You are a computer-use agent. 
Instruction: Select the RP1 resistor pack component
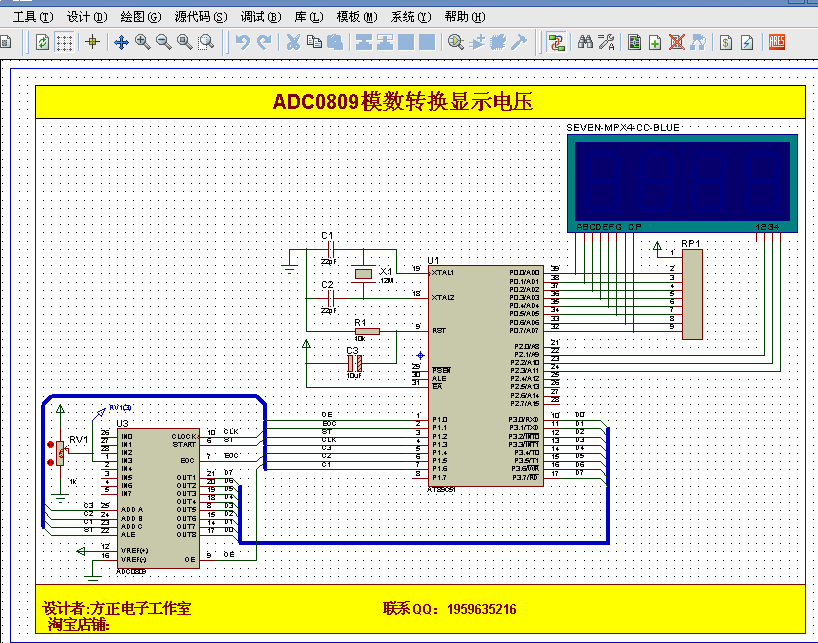(x=692, y=294)
